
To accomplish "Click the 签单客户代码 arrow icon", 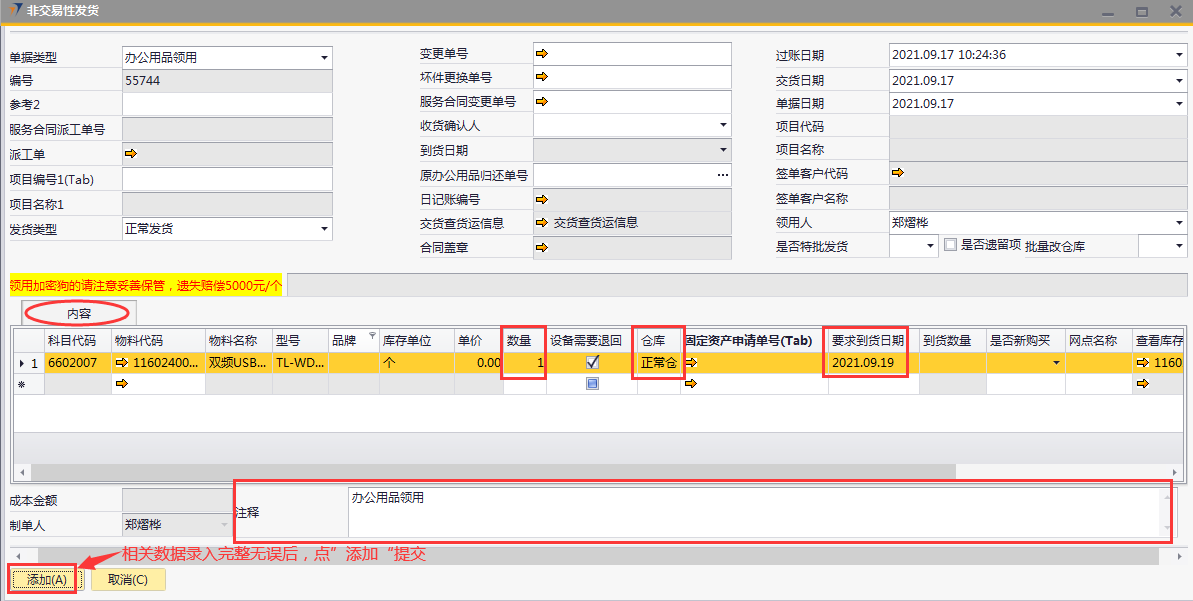I will point(897,173).
